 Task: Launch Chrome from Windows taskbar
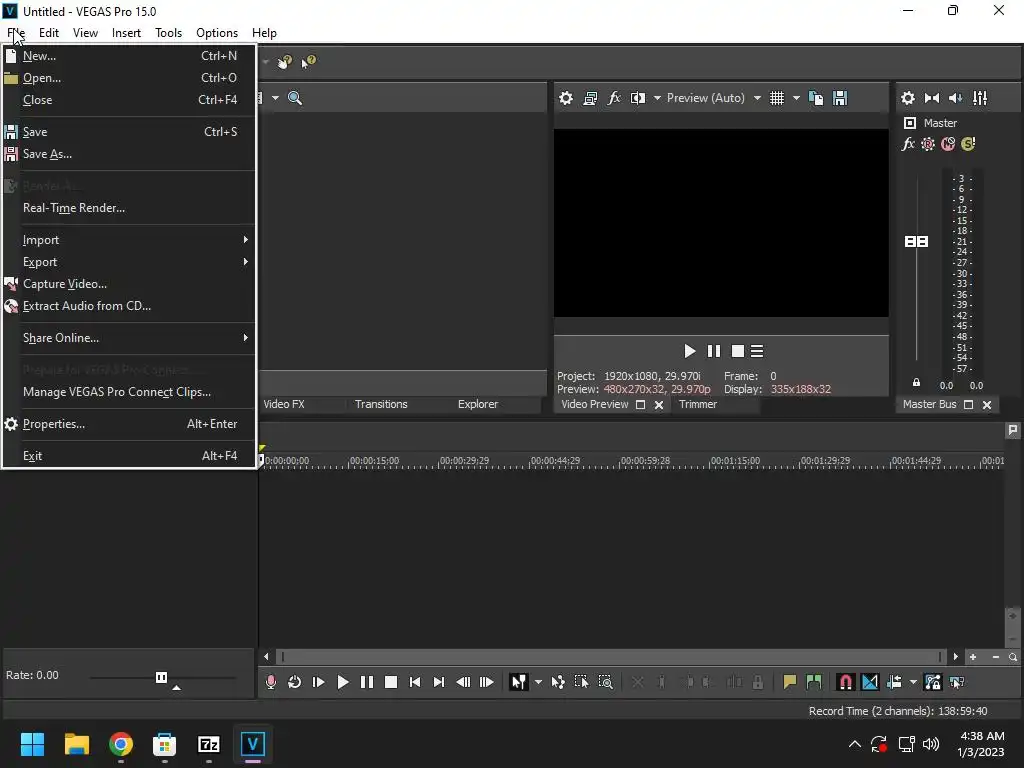[121, 744]
